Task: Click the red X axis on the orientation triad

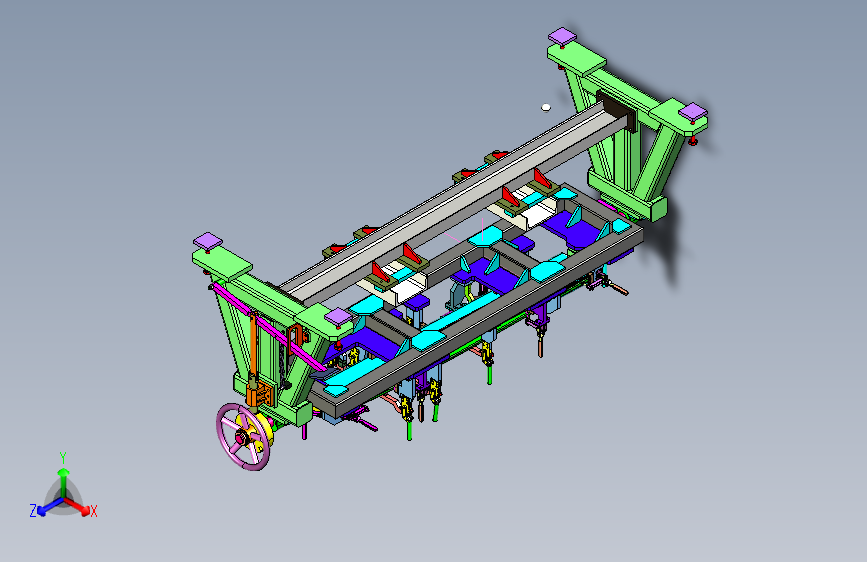Action: [78, 506]
